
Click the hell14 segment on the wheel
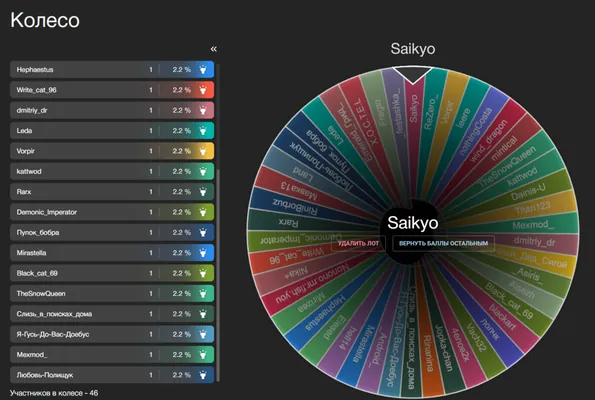coord(348,338)
